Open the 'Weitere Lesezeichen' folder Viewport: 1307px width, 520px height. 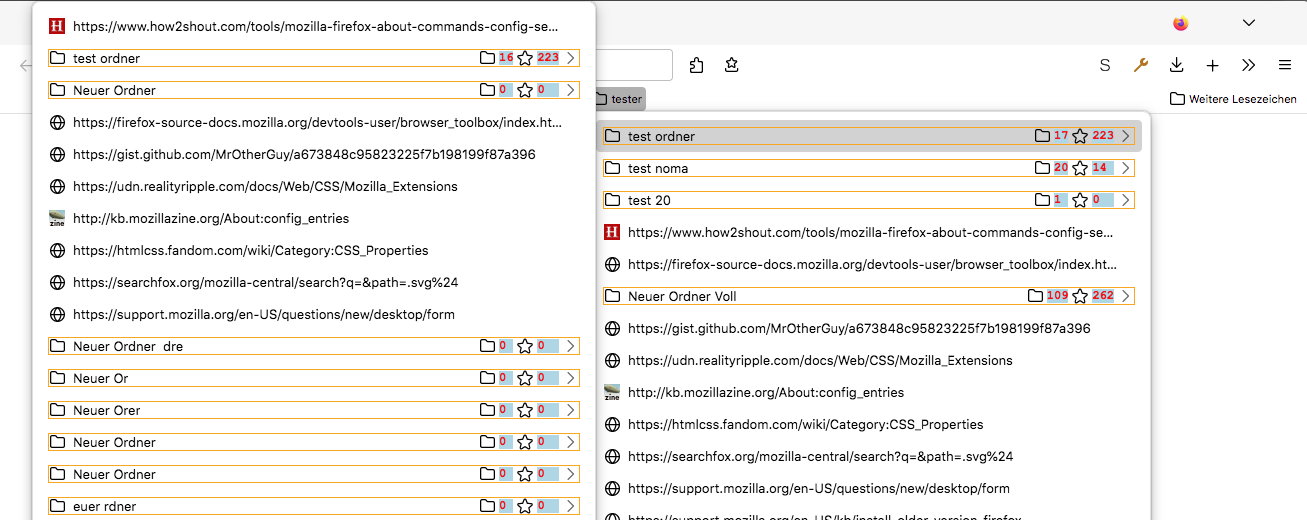click(1233, 99)
